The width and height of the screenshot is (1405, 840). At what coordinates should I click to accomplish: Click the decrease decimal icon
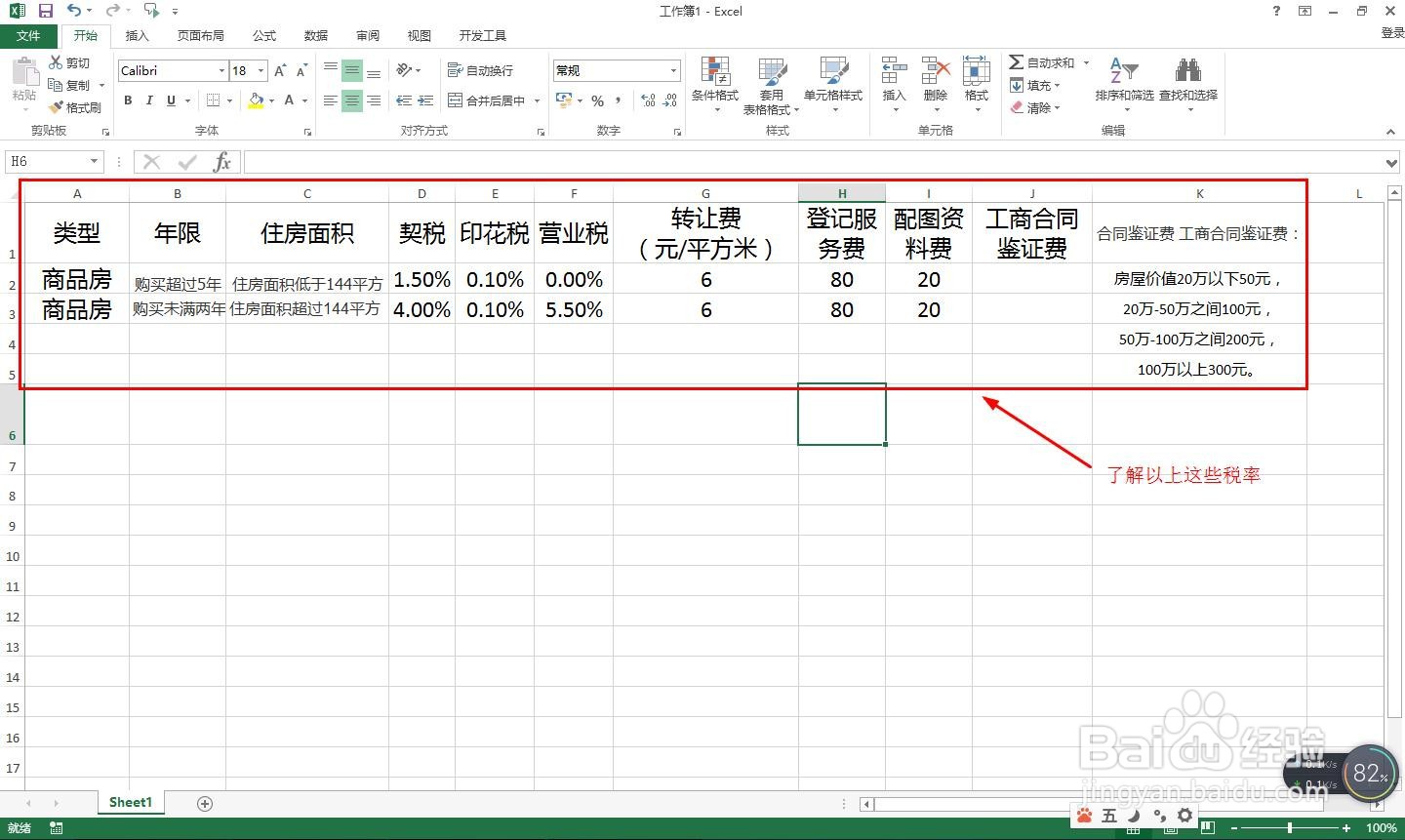point(670,100)
